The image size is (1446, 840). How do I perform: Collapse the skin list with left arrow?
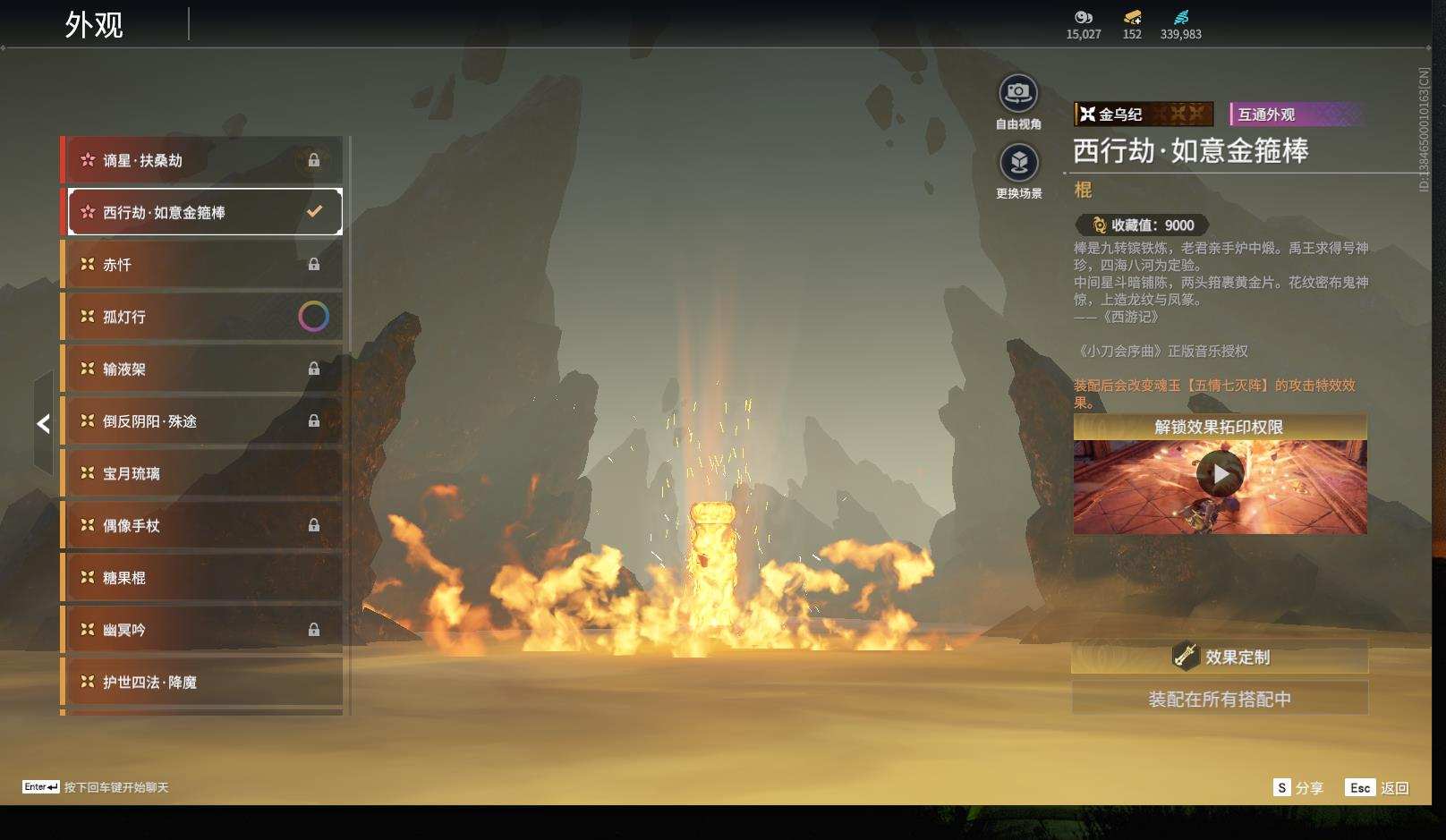[43, 424]
